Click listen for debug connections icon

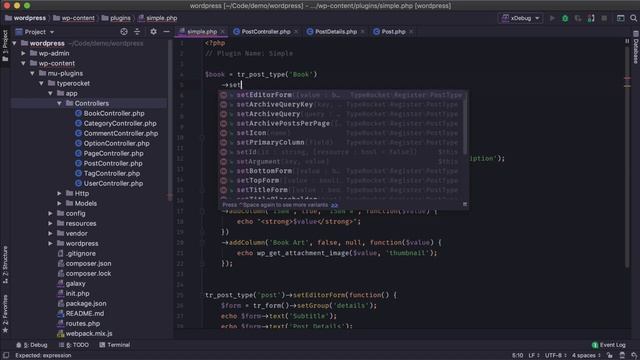coord(591,18)
